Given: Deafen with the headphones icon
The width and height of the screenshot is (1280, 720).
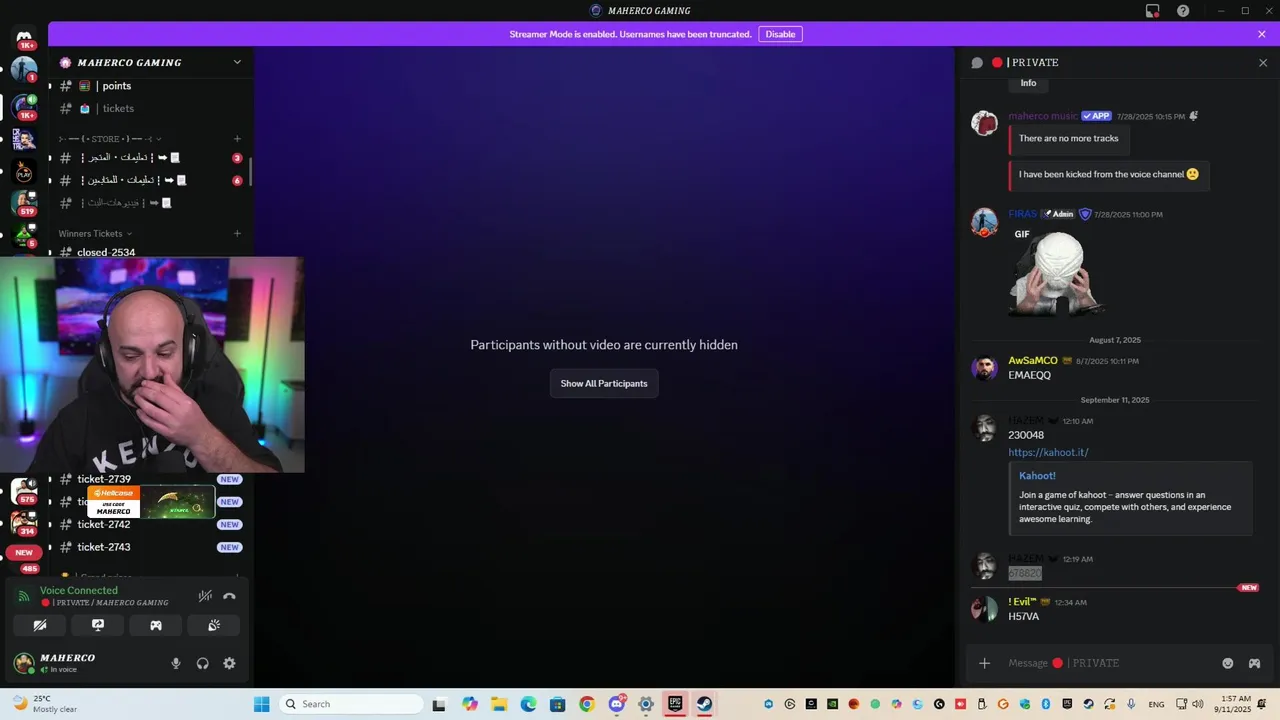Looking at the screenshot, I should [203, 663].
